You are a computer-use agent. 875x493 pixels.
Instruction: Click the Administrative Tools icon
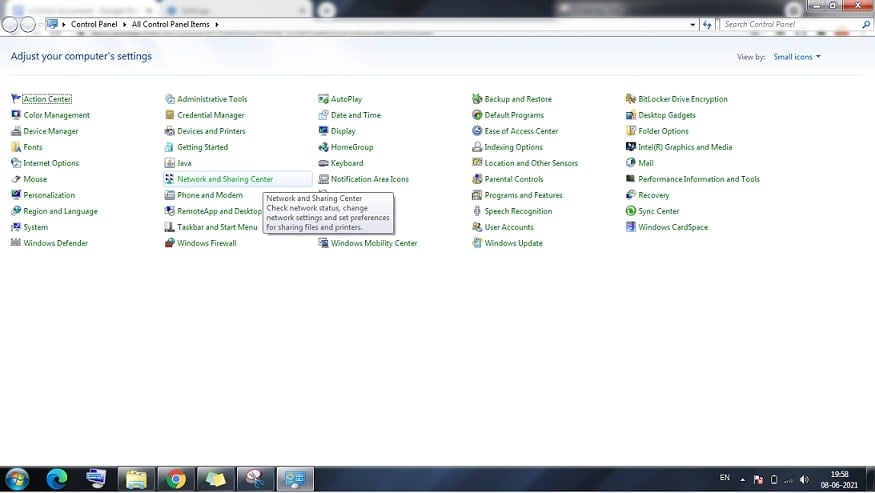[170, 99]
